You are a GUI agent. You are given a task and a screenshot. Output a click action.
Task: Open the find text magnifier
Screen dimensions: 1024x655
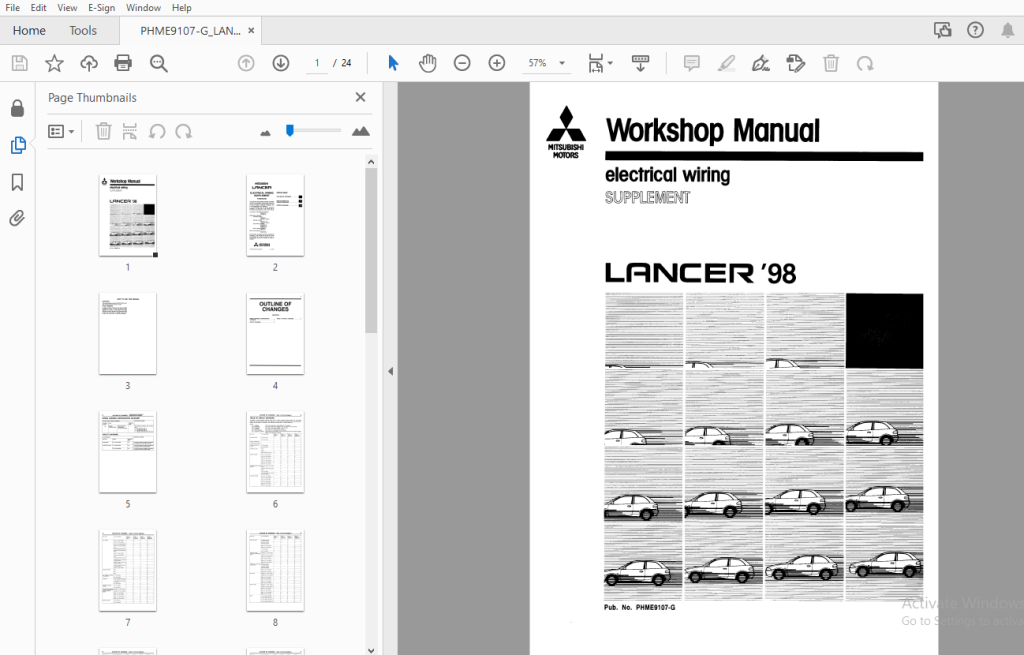159,63
